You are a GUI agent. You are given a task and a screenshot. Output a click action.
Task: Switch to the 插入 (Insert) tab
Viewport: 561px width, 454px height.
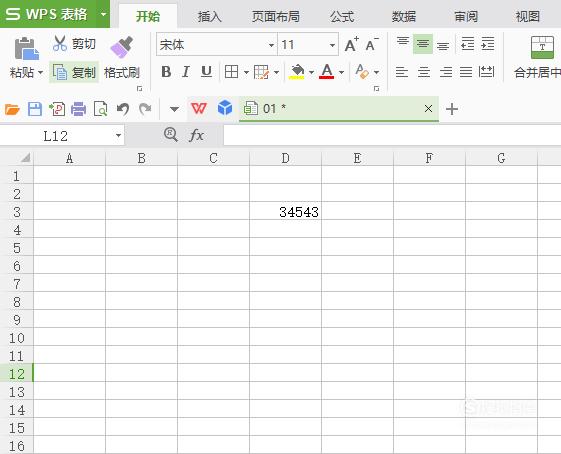209,16
